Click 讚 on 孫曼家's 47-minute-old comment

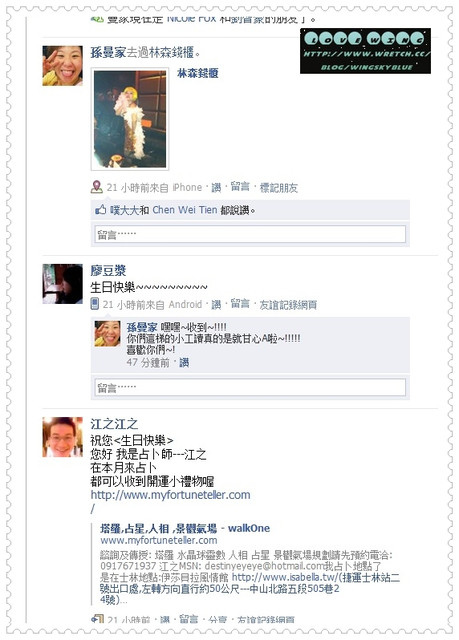[184, 362]
